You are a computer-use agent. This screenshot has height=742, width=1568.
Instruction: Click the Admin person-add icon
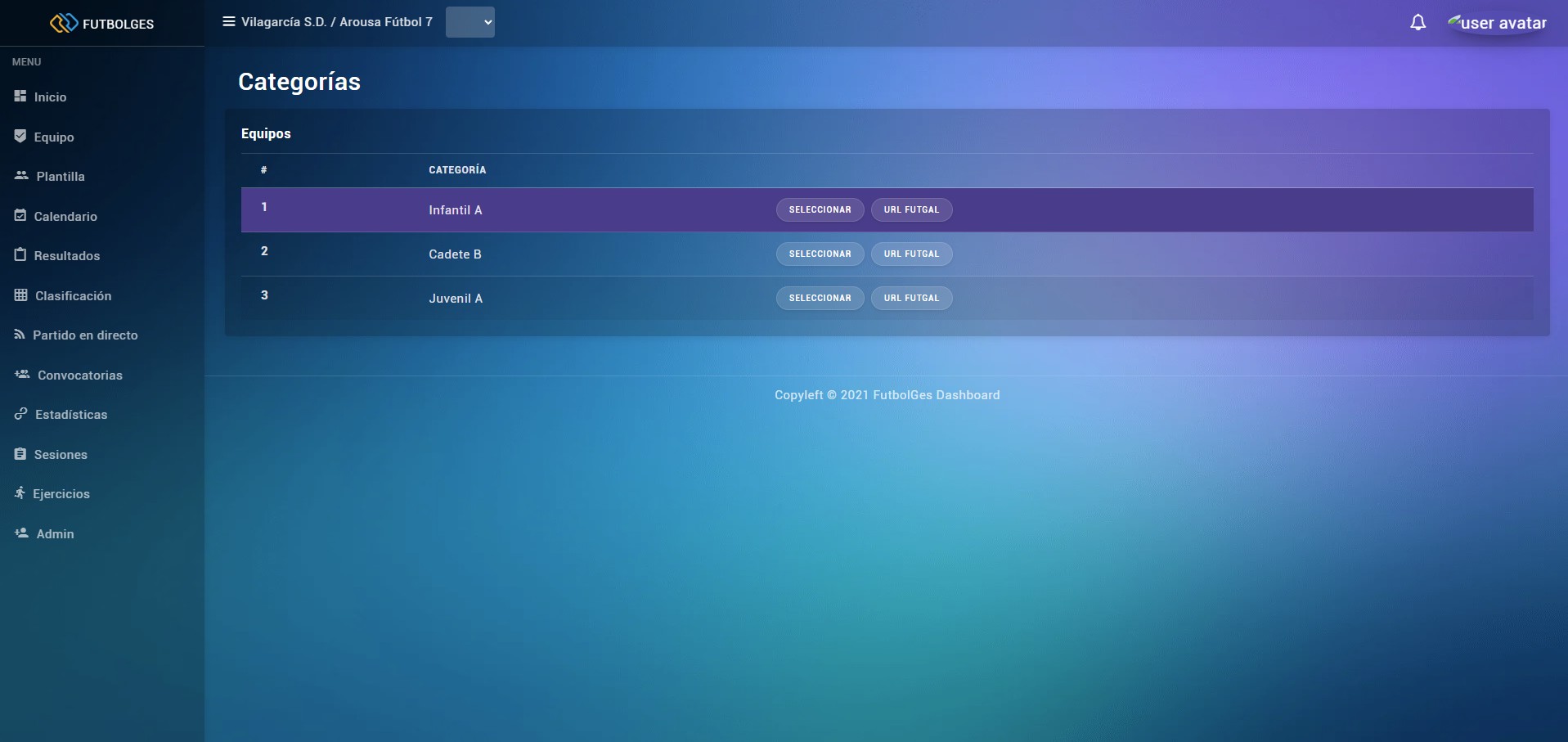pyautogui.click(x=22, y=533)
